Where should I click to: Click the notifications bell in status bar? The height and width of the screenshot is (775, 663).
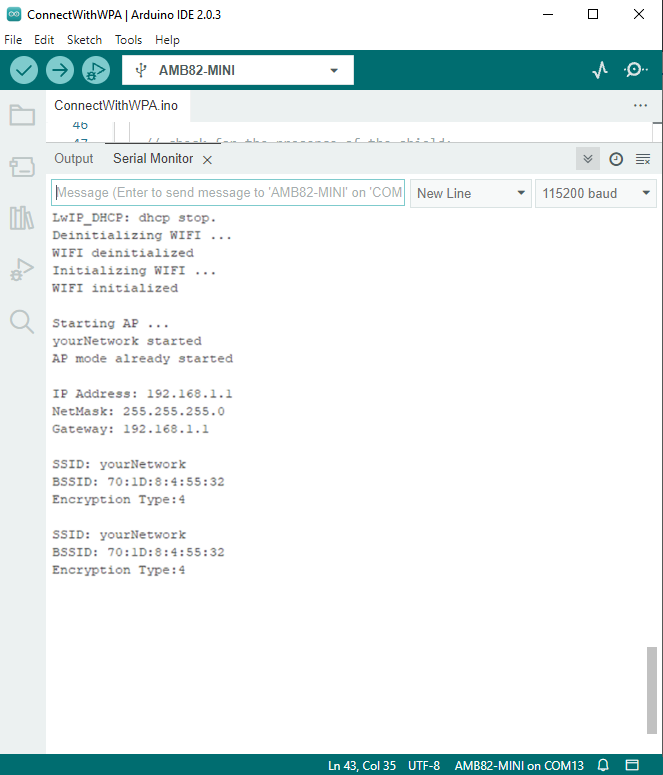coord(603,765)
